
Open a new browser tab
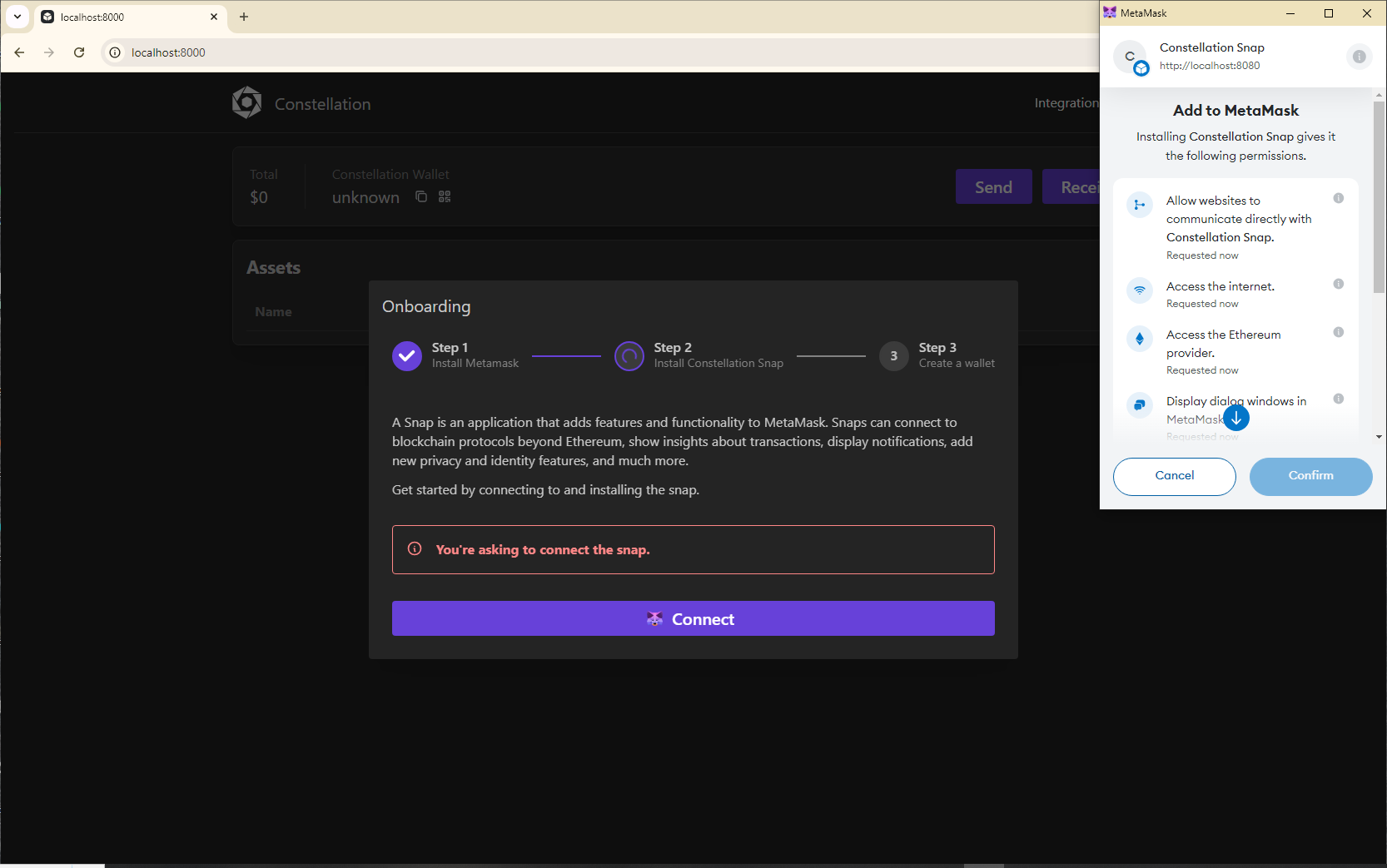point(244,17)
